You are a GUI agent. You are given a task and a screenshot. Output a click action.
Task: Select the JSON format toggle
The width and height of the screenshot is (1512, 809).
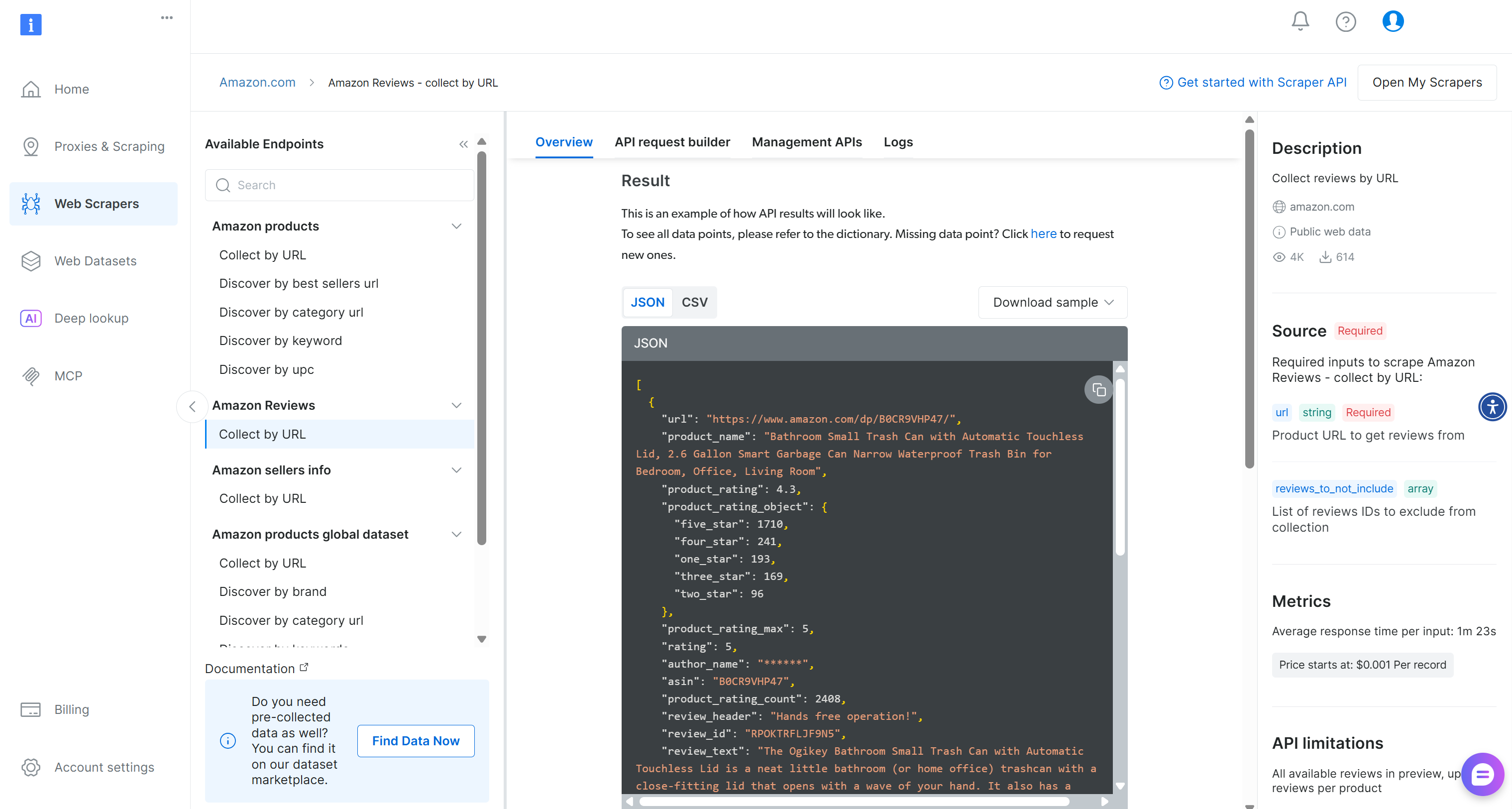[x=648, y=302]
